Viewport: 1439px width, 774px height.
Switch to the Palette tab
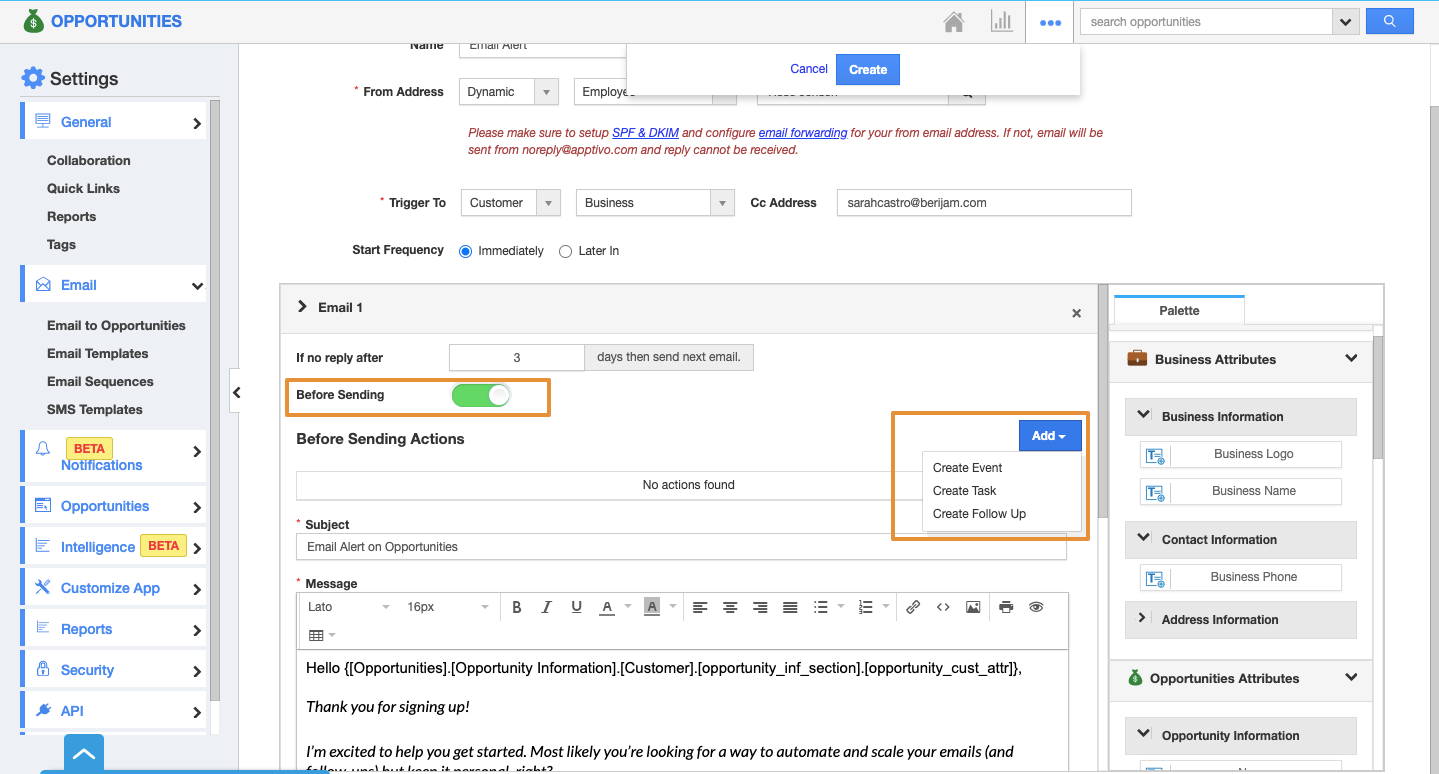click(x=1179, y=311)
